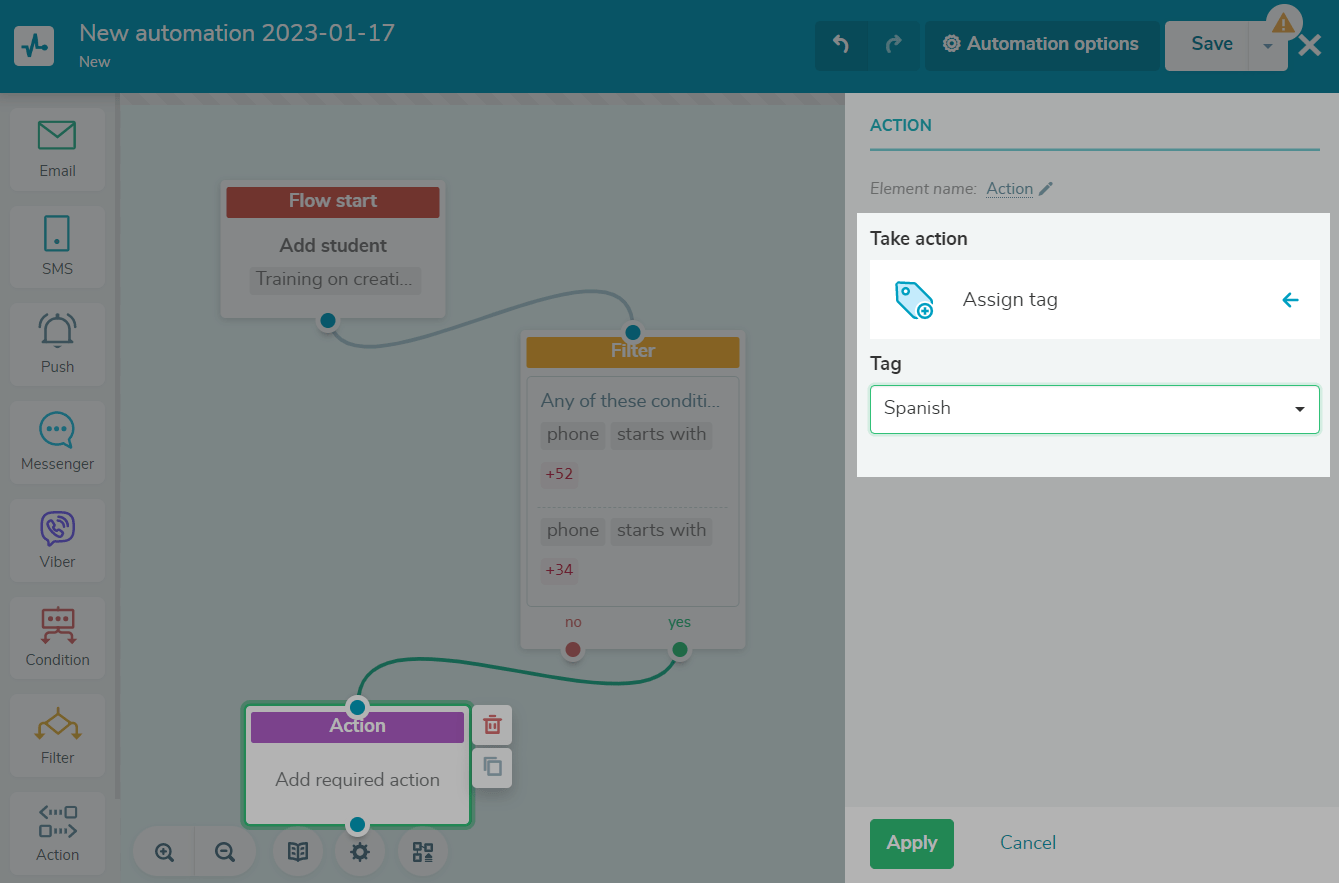Image resolution: width=1339 pixels, height=883 pixels.
Task: Click the Action element name link
Action: (1010, 188)
